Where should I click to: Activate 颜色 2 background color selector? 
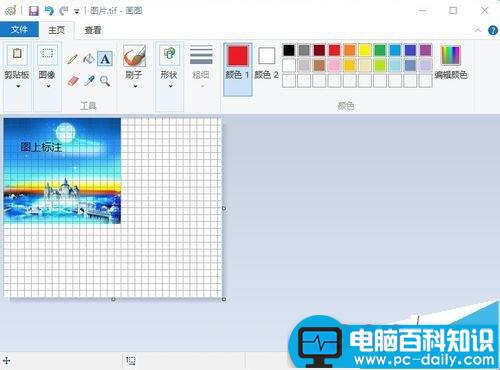pyautogui.click(x=267, y=63)
